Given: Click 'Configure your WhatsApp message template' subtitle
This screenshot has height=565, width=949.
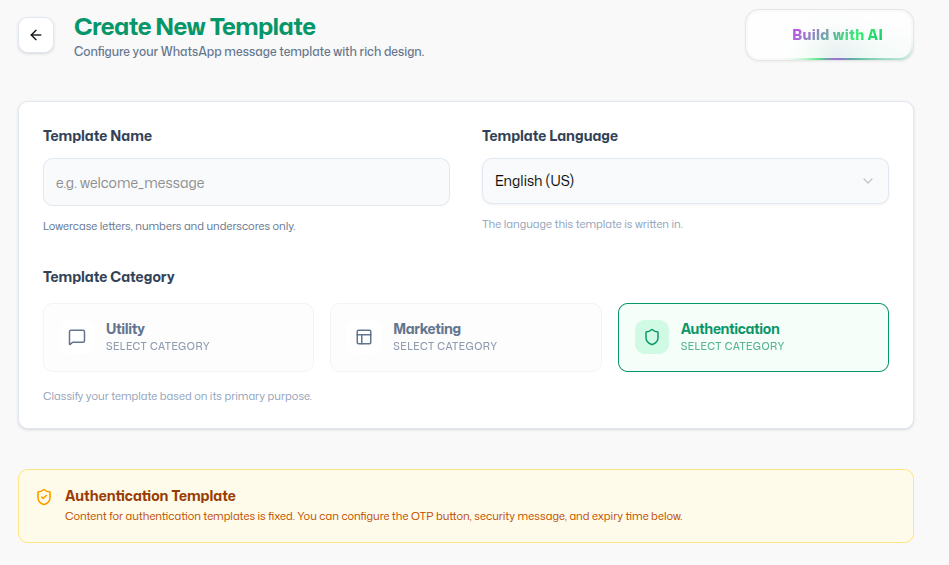Looking at the screenshot, I should [x=249, y=51].
